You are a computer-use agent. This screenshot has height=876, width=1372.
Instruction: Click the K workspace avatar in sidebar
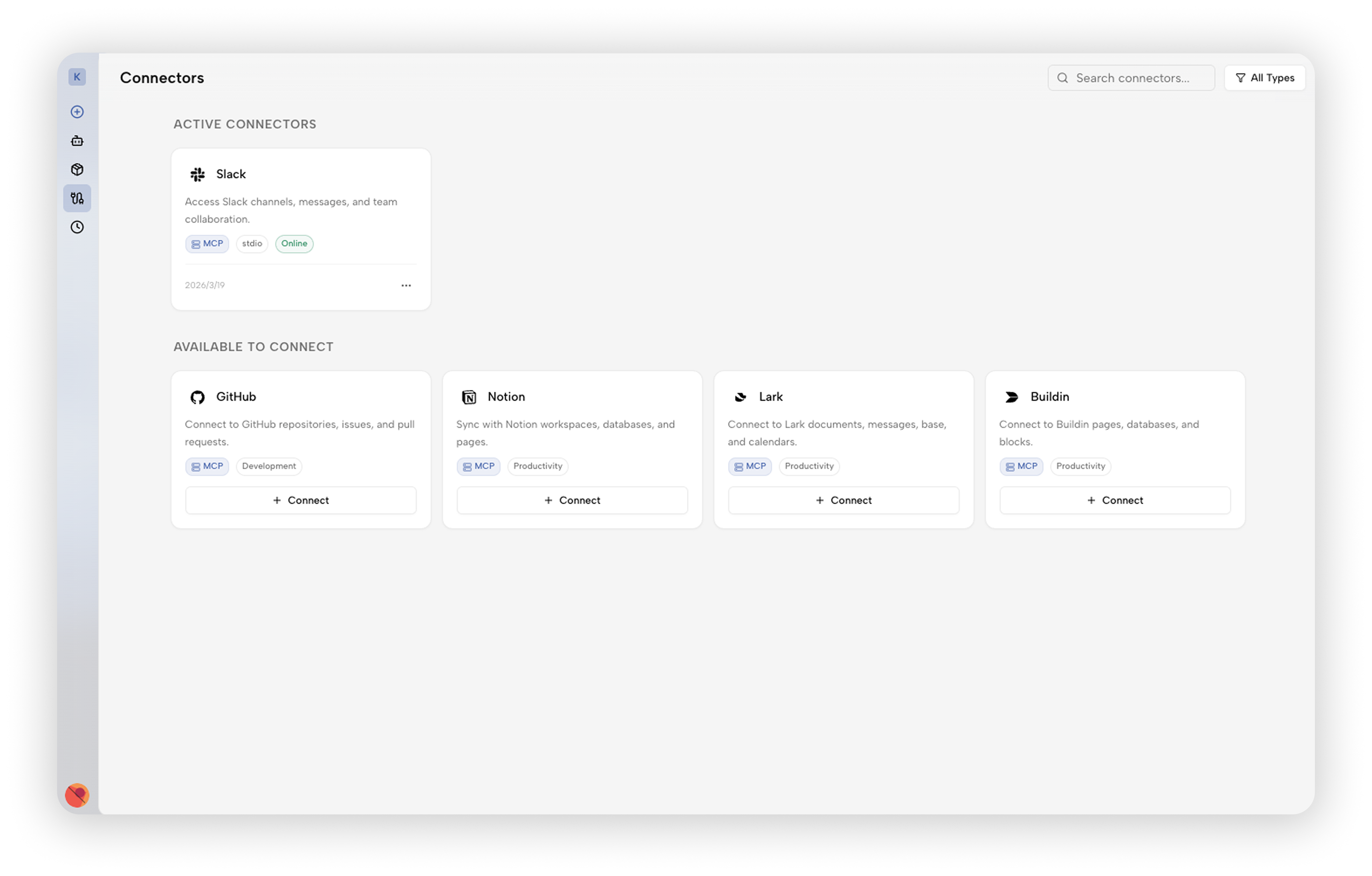point(77,77)
